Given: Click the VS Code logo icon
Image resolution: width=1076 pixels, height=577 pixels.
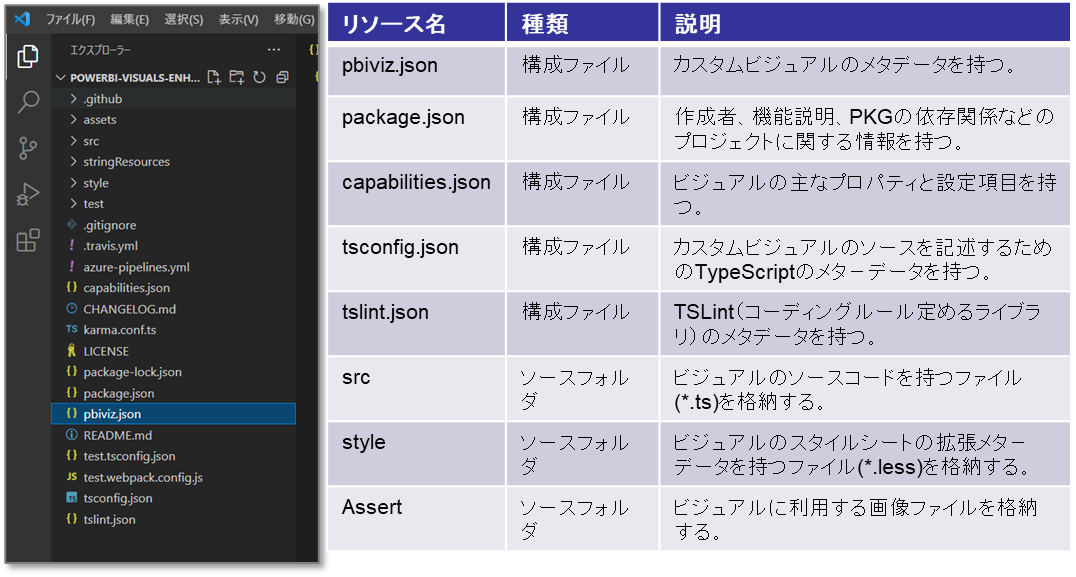Looking at the screenshot, I should click(23, 19).
